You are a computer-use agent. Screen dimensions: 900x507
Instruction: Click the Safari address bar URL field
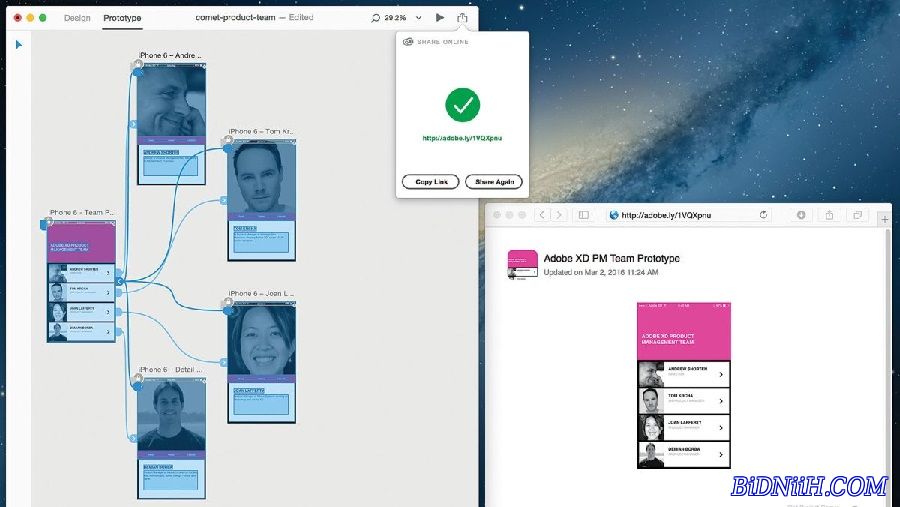[x=689, y=215]
